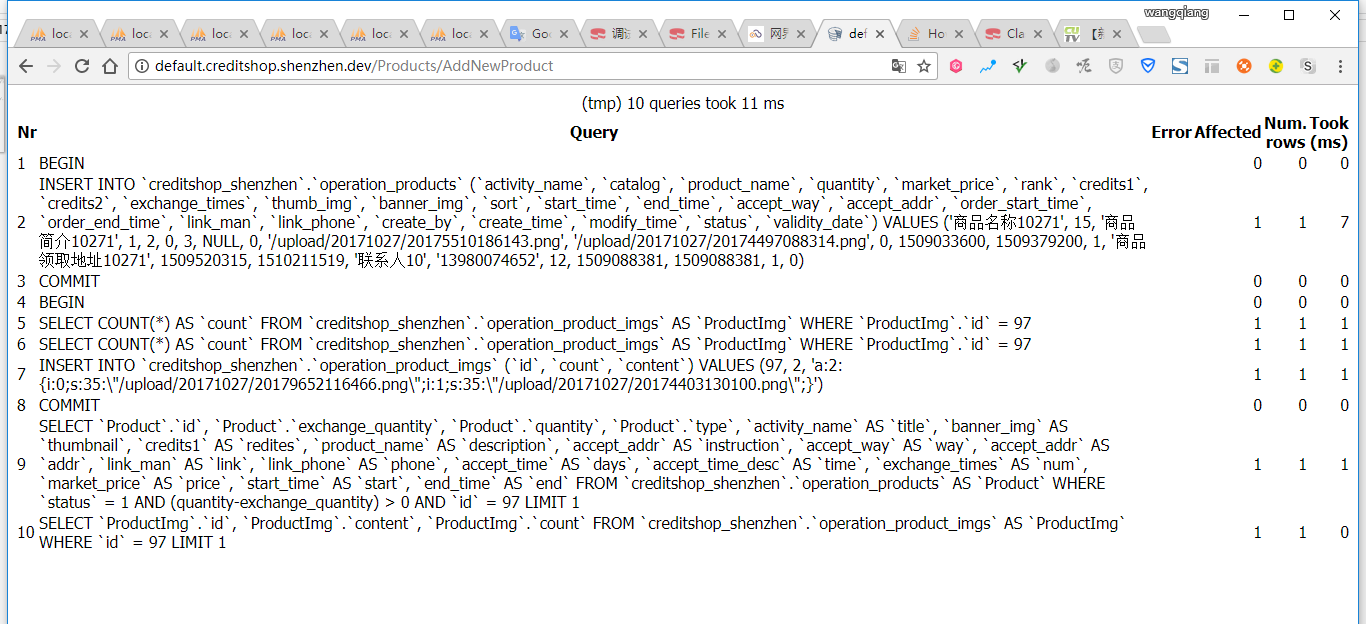Click the SELECT ProductImg.id query in row 10

click(x=583, y=533)
